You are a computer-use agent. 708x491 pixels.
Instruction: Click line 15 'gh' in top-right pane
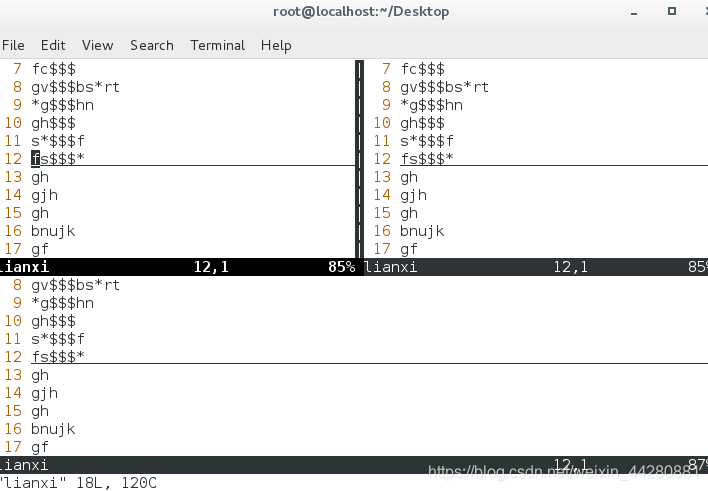[x=409, y=213]
